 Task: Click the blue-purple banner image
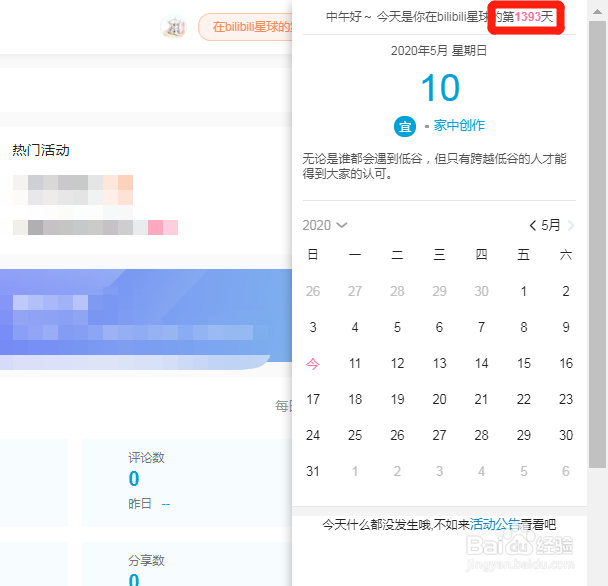coord(146,320)
